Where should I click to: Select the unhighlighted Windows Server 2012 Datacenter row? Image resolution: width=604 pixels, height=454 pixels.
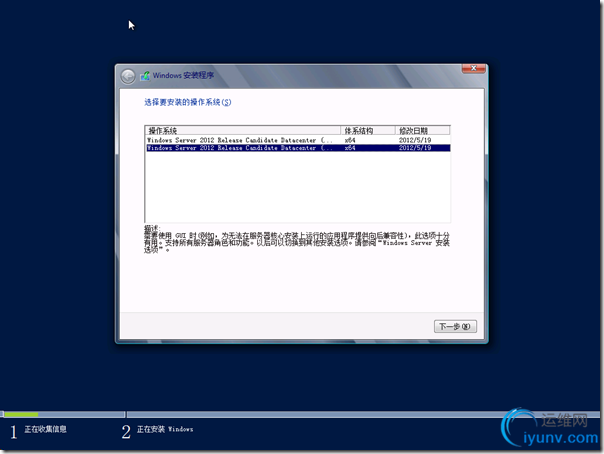(x=298, y=140)
